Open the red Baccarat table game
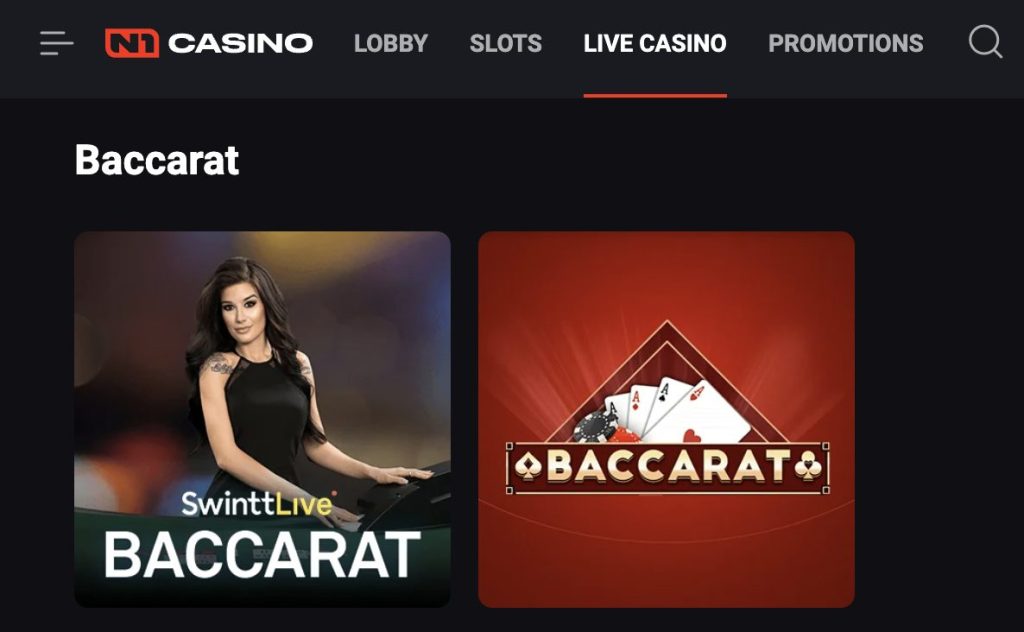 [x=666, y=419]
